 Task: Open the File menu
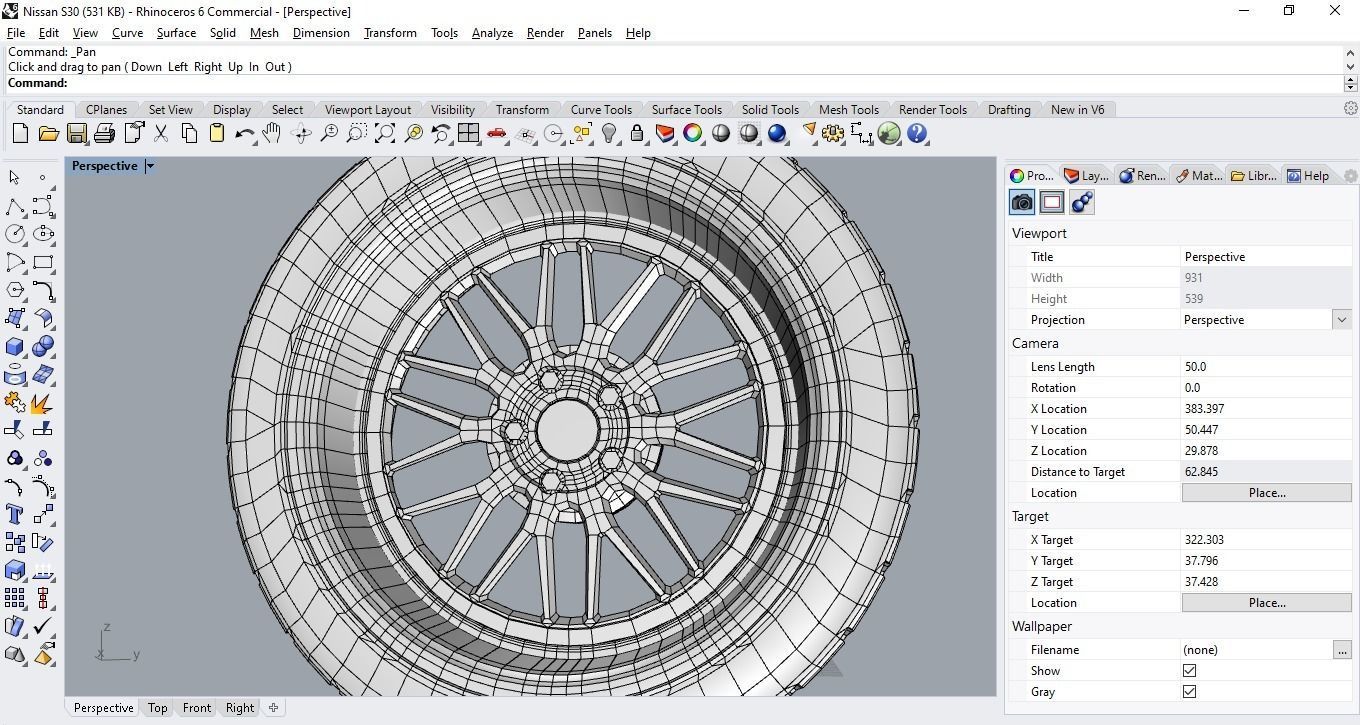click(x=16, y=32)
